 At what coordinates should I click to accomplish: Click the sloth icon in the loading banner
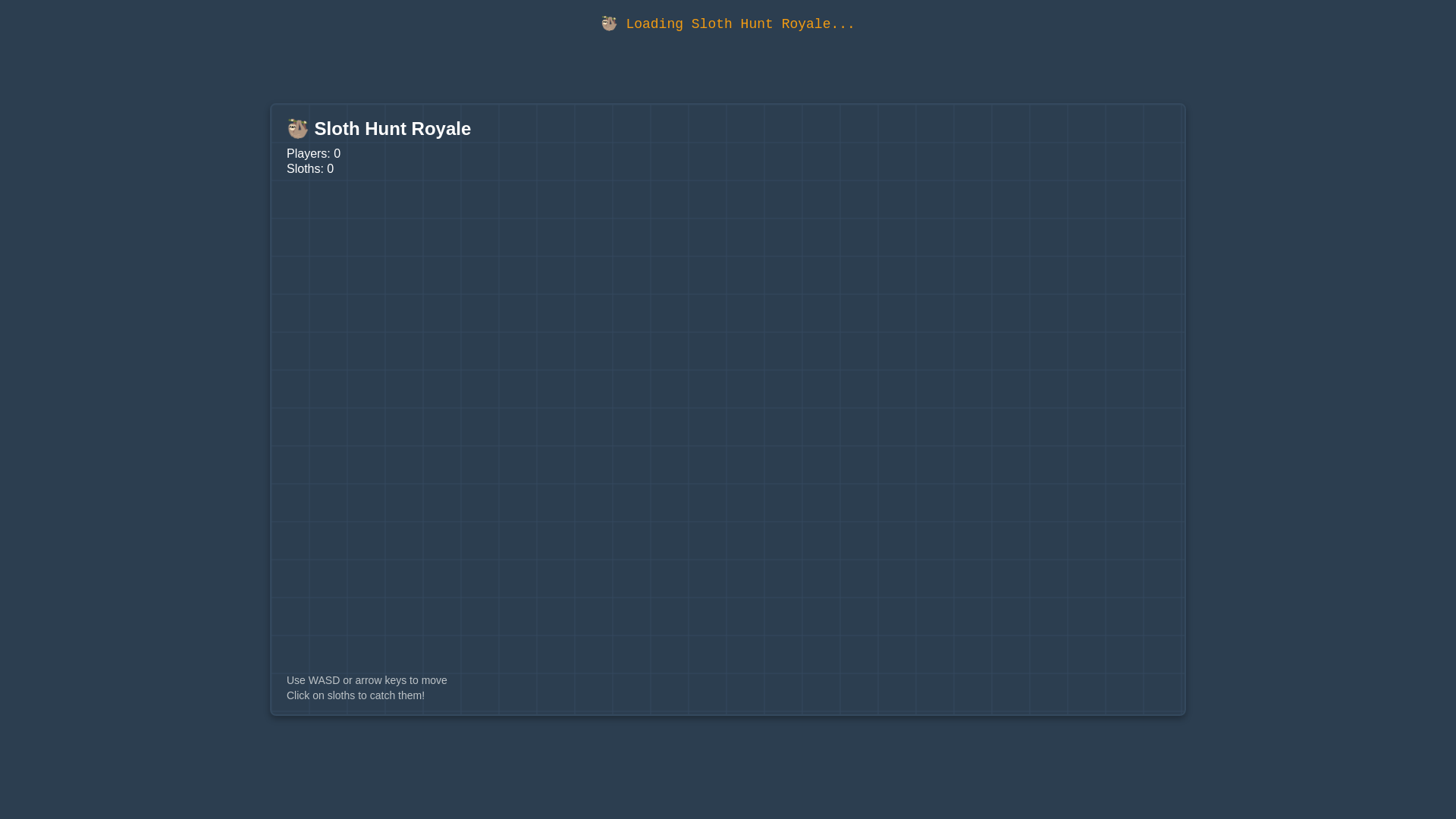click(609, 24)
